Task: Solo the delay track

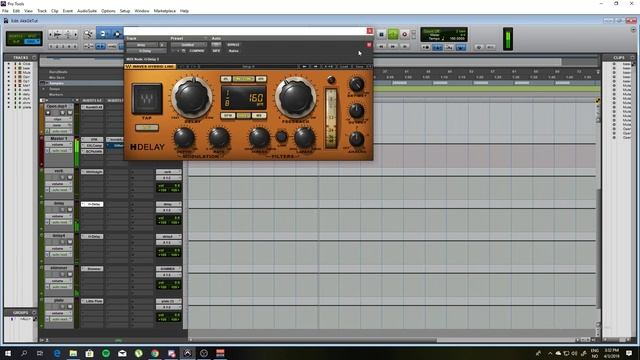Action: (62, 210)
